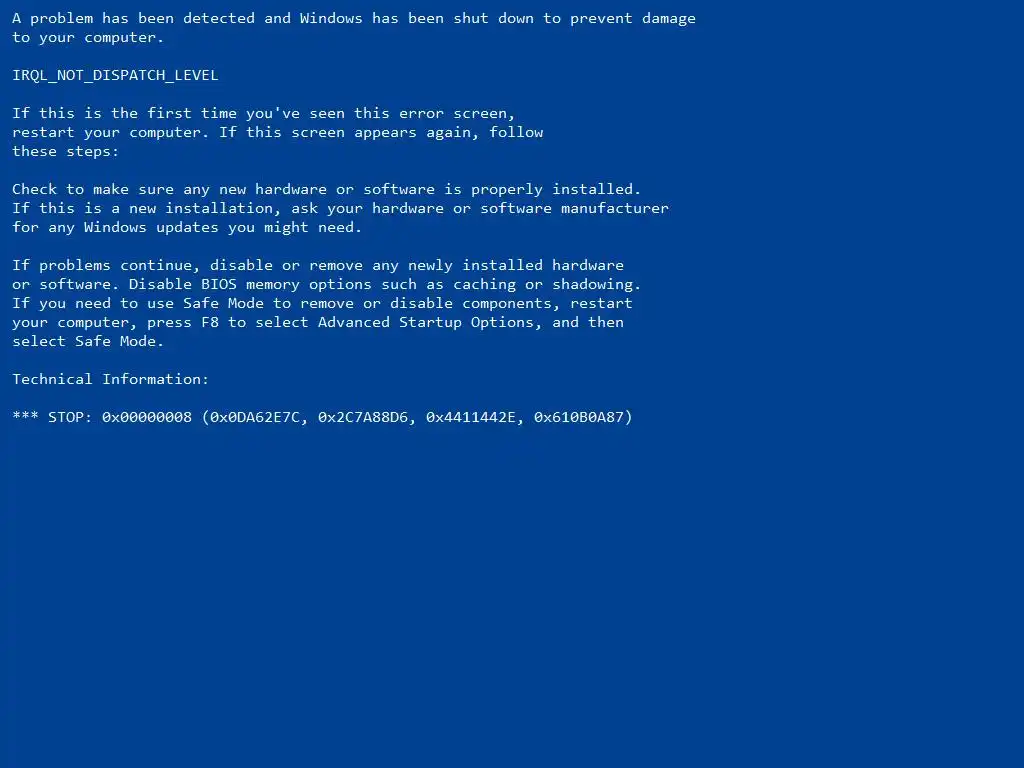Screen dimensions: 1024x768
Task: Click the line starting Check to make sure
Action: pyautogui.click(x=327, y=189)
